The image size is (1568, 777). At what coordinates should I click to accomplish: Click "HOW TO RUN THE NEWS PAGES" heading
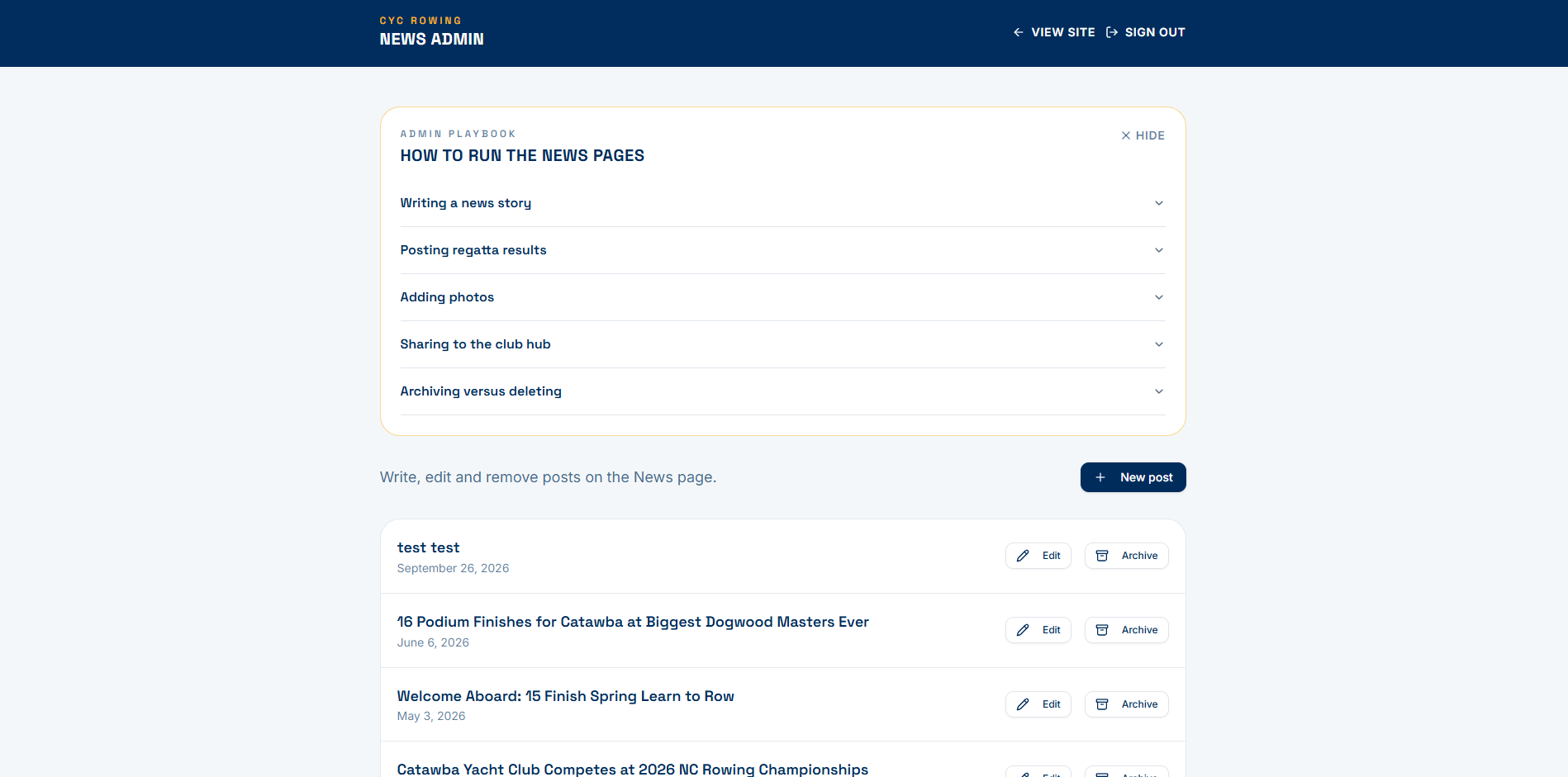point(523,155)
